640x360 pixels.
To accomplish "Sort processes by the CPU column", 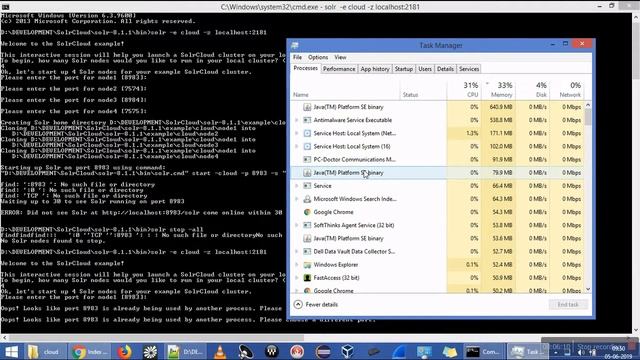I will (464, 90).
